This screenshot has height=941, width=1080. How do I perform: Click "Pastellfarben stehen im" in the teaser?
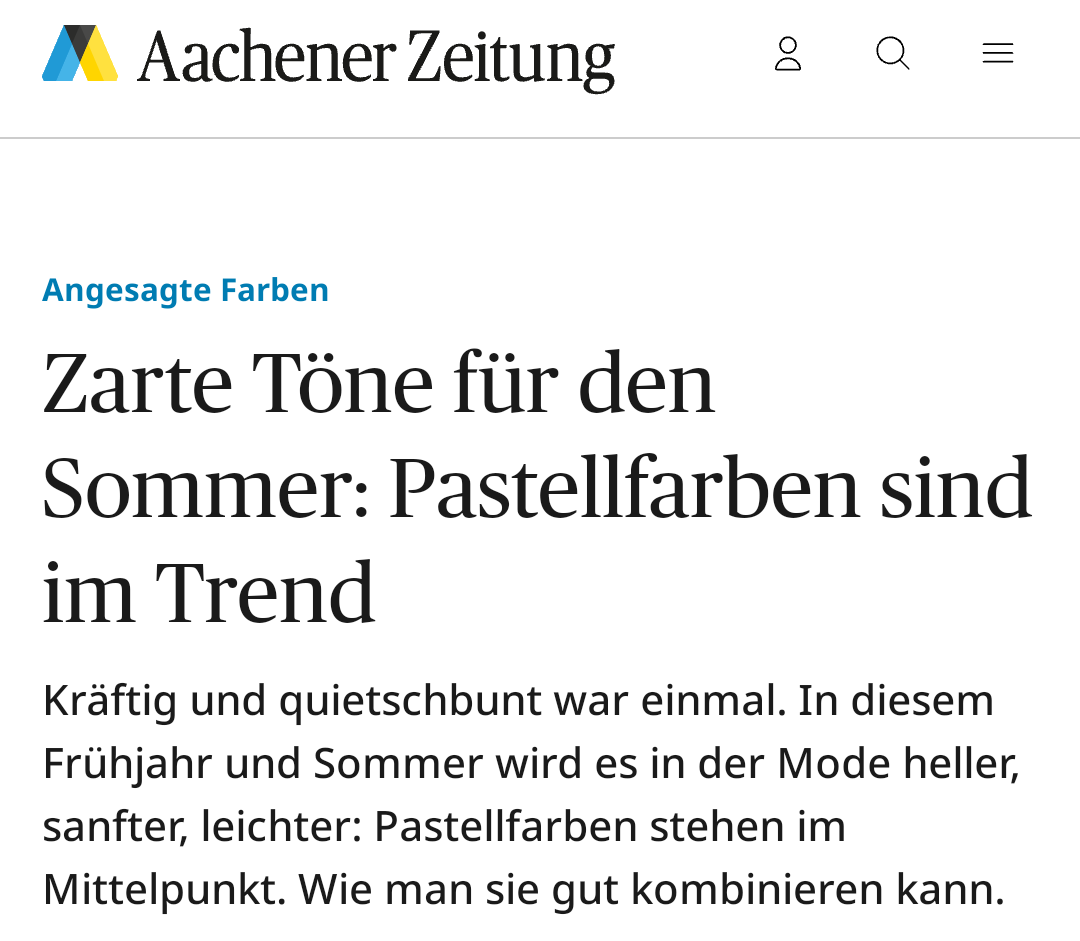point(610,827)
